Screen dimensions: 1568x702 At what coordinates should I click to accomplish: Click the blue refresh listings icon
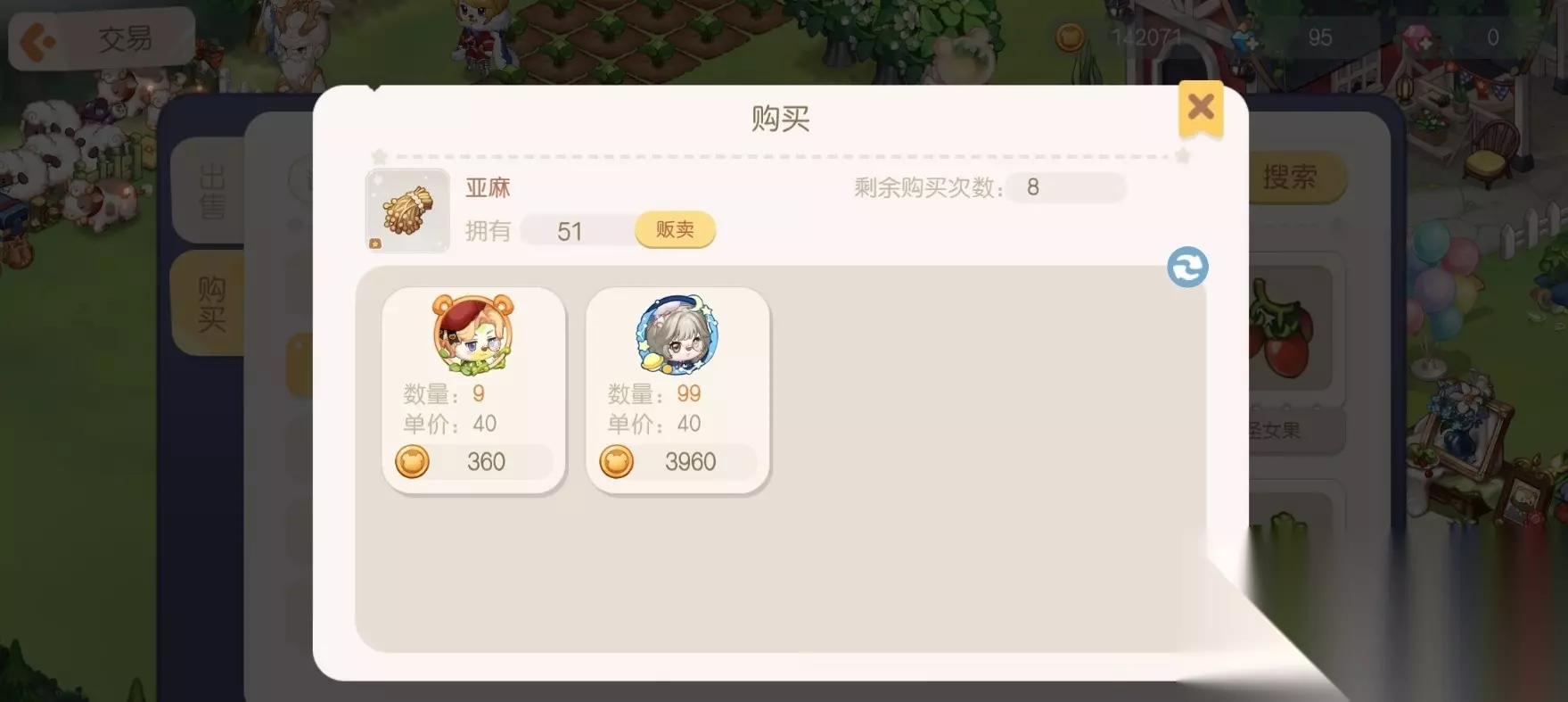pyautogui.click(x=1187, y=267)
